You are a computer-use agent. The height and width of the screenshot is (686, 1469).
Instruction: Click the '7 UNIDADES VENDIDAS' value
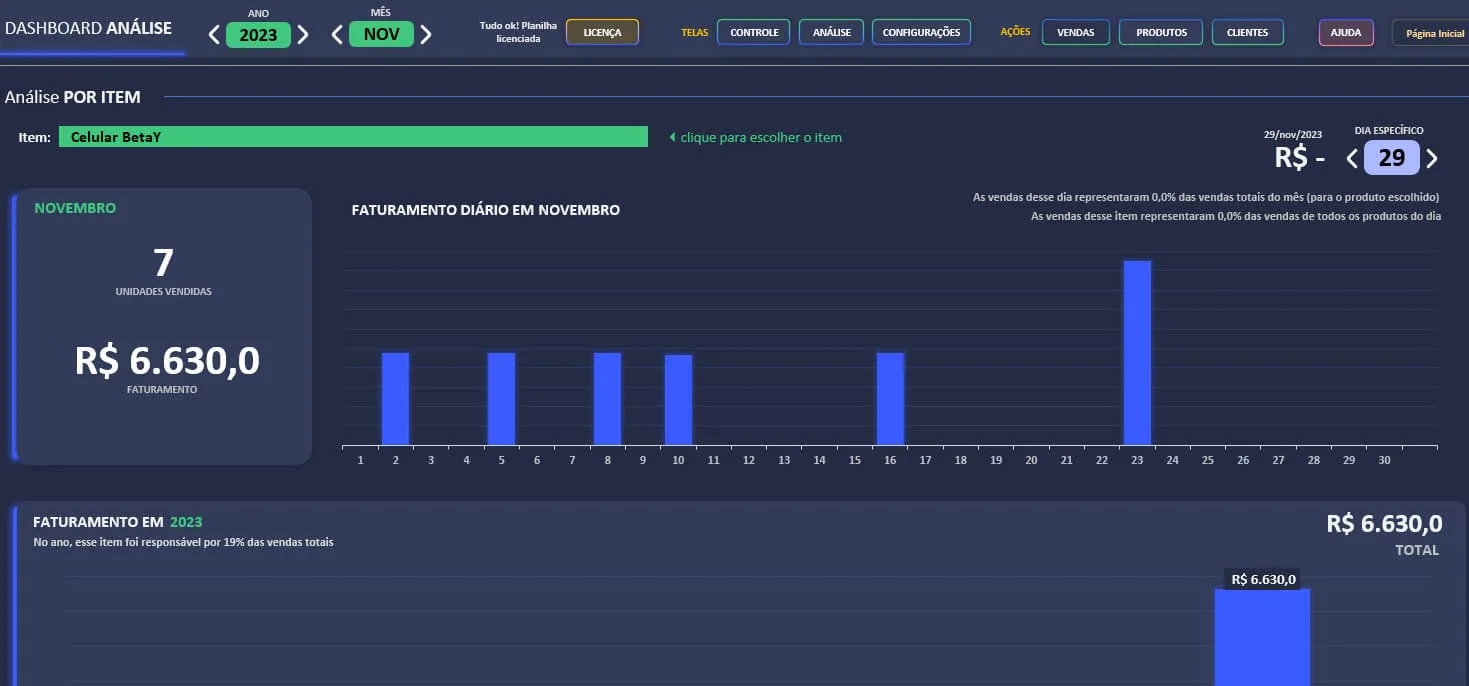(x=163, y=263)
